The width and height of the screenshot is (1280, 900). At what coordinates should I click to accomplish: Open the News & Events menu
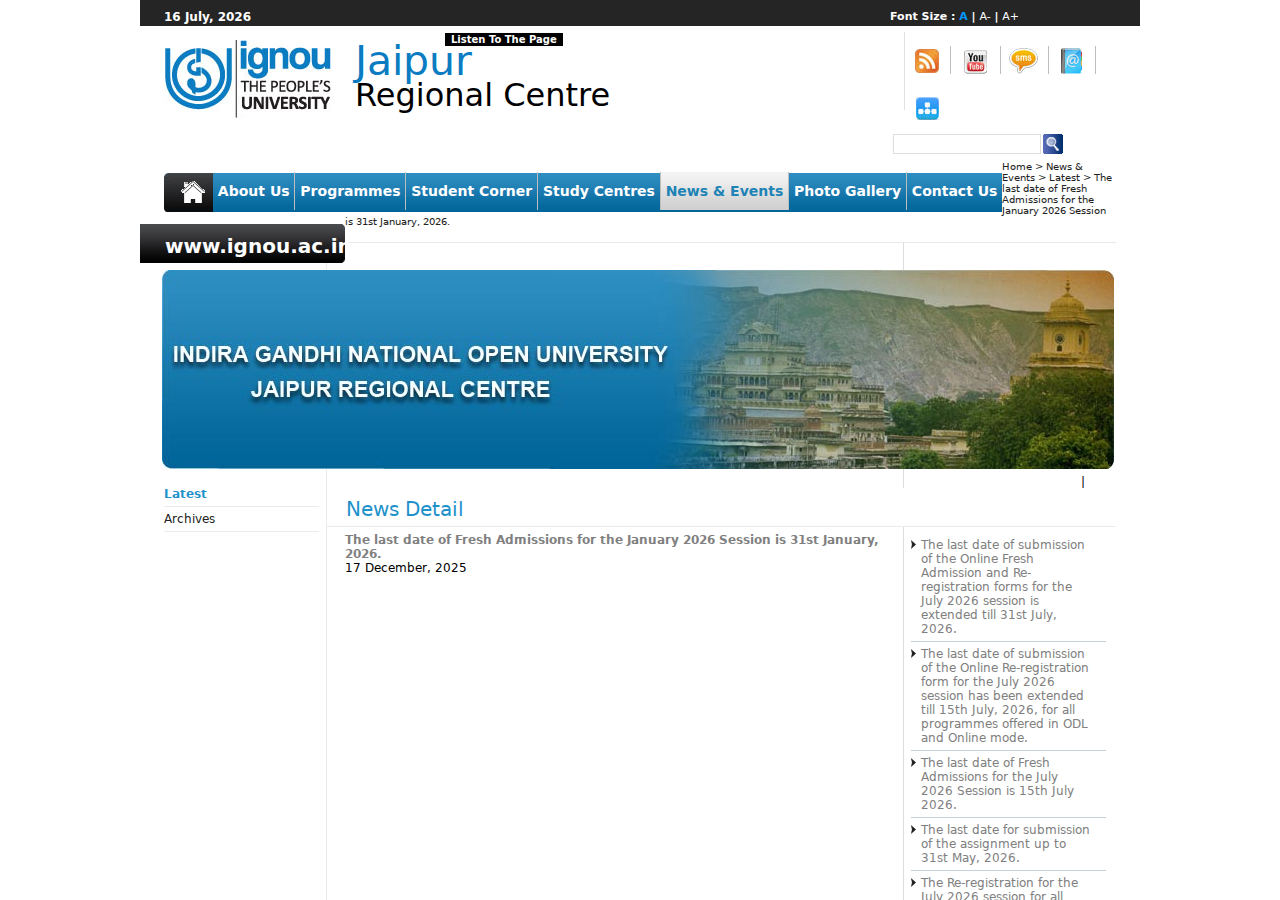[725, 192]
